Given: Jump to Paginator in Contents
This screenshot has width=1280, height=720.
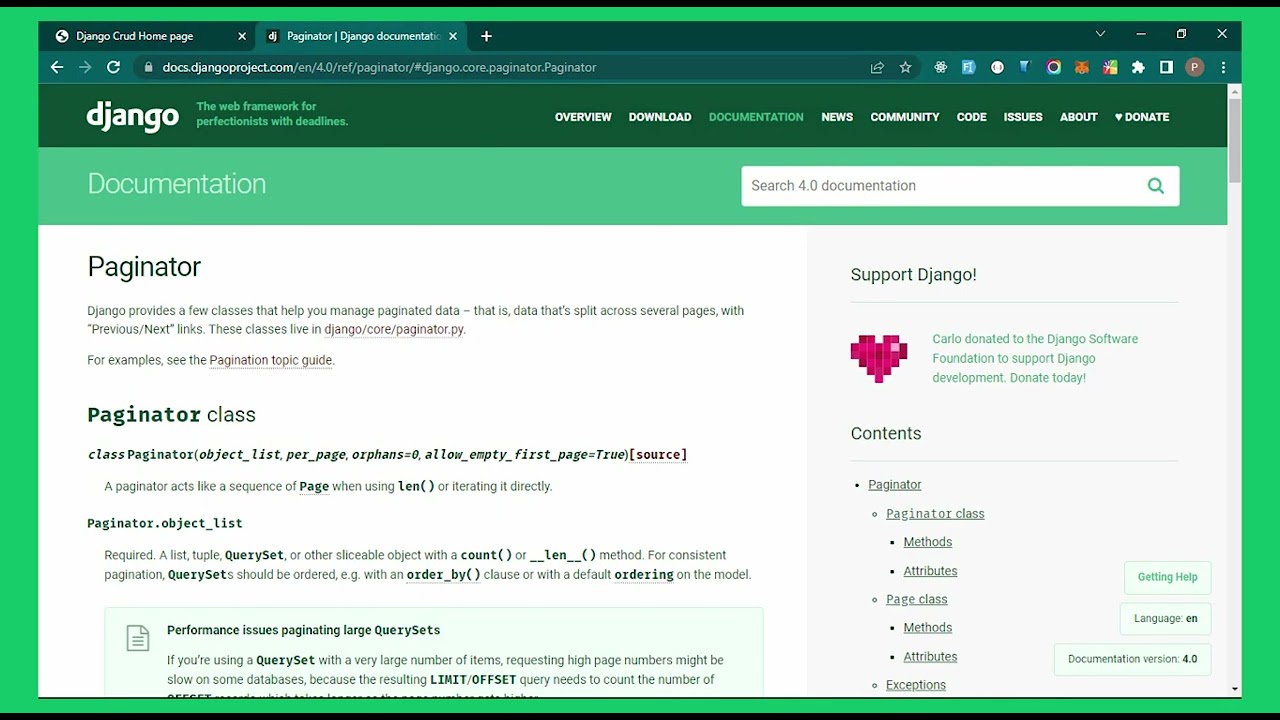Looking at the screenshot, I should 895,485.
